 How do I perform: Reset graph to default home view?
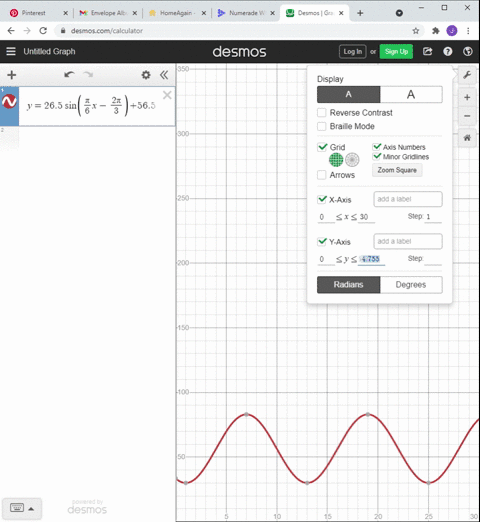(467, 138)
